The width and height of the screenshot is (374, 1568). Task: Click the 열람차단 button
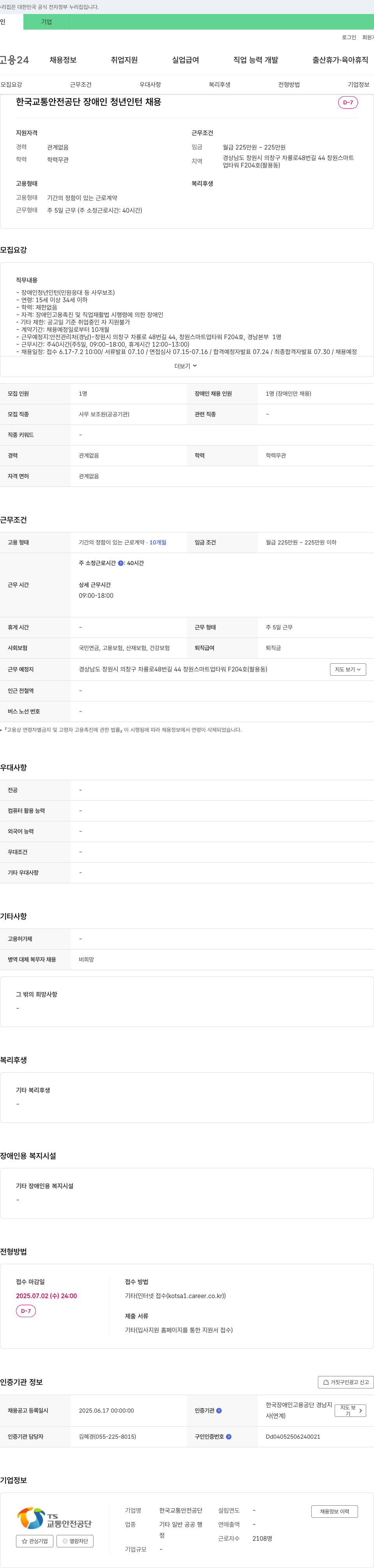point(75,1541)
